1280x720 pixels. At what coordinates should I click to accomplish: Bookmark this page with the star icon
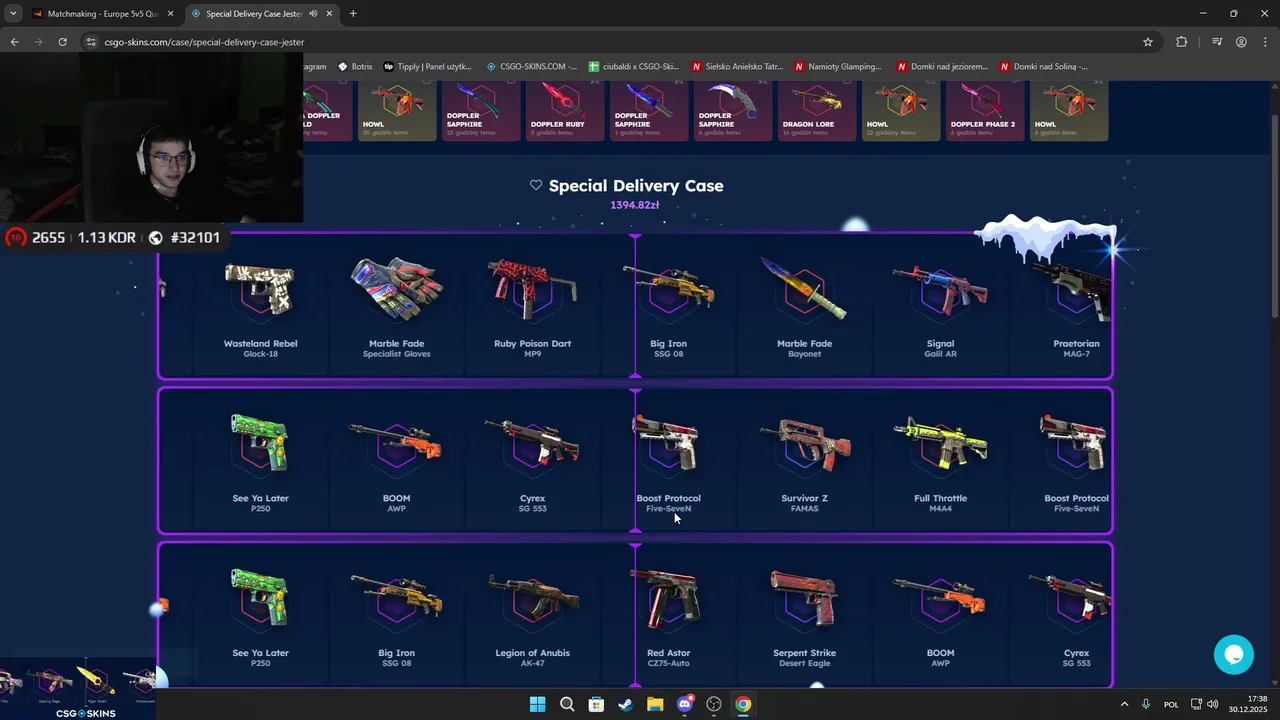(x=1148, y=42)
